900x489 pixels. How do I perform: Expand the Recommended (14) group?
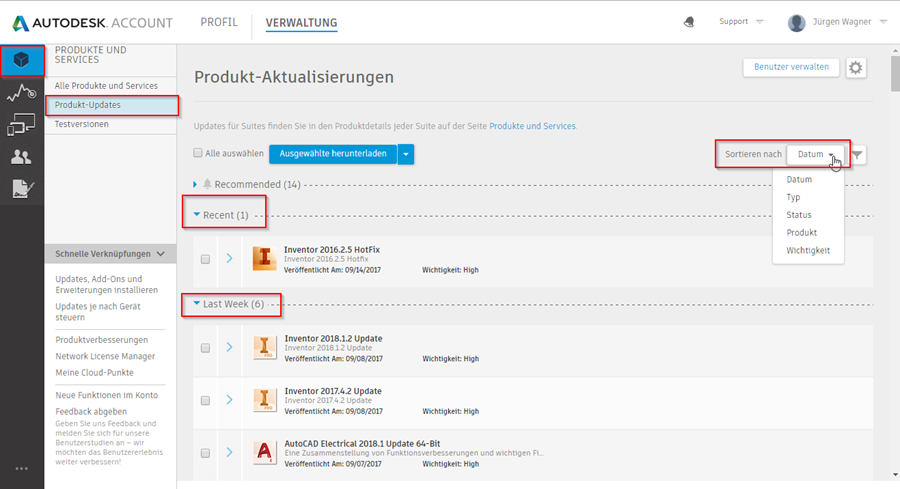(195, 184)
